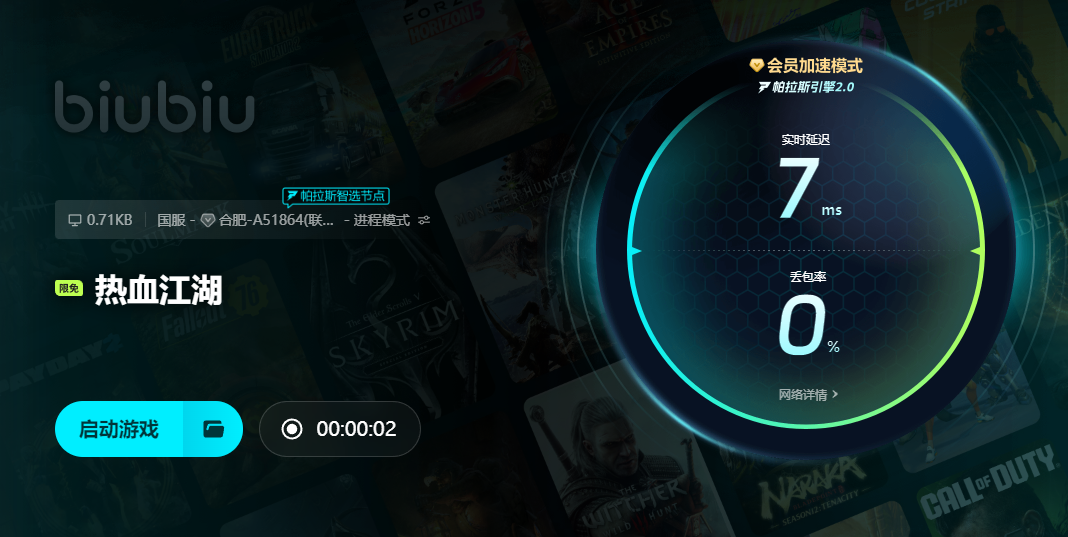Stop acceleration via the circular record icon
The image size is (1068, 537).
(x=292, y=429)
